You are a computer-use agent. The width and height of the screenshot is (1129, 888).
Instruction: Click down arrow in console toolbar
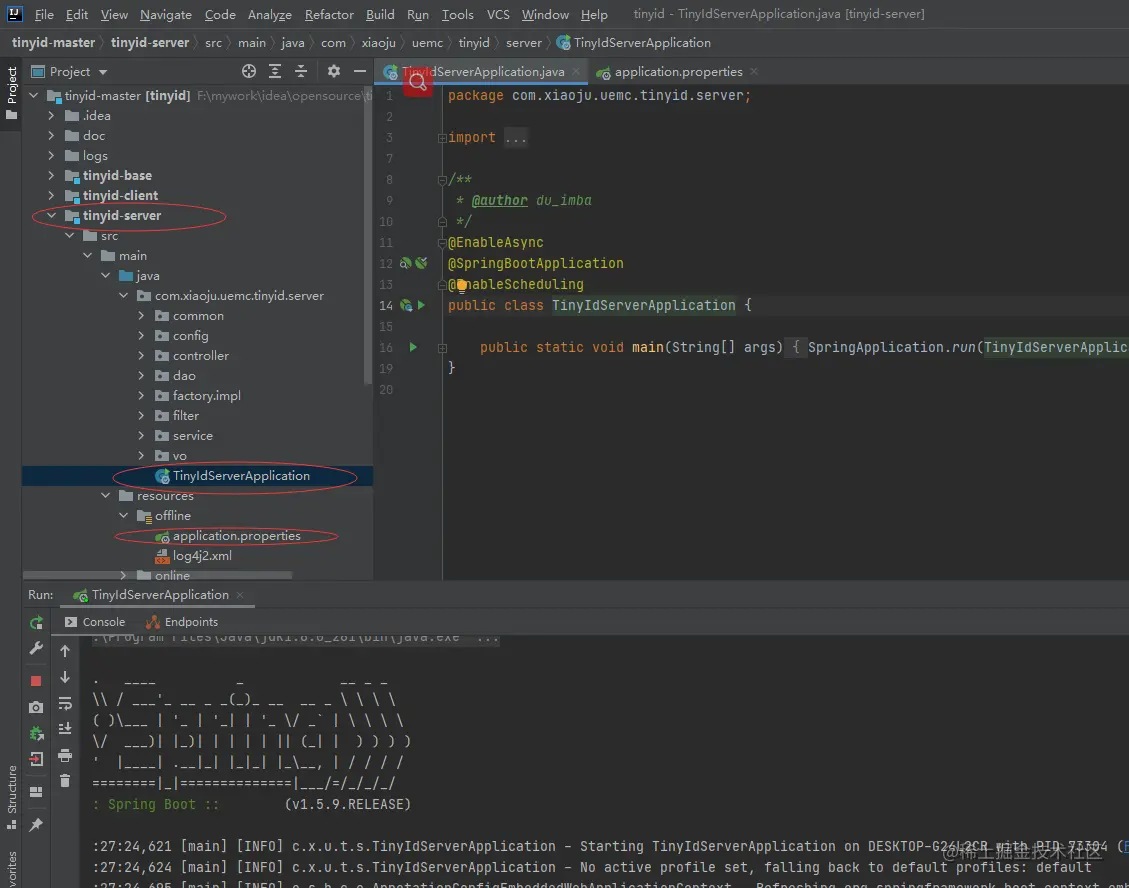pyautogui.click(x=65, y=677)
